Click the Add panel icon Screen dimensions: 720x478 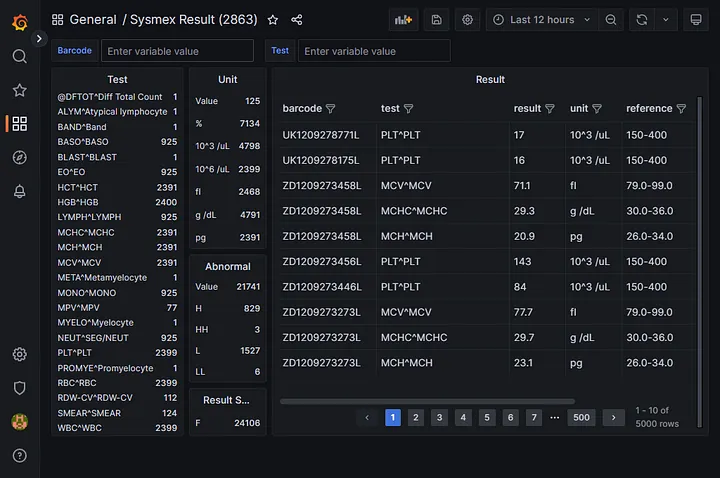point(403,20)
